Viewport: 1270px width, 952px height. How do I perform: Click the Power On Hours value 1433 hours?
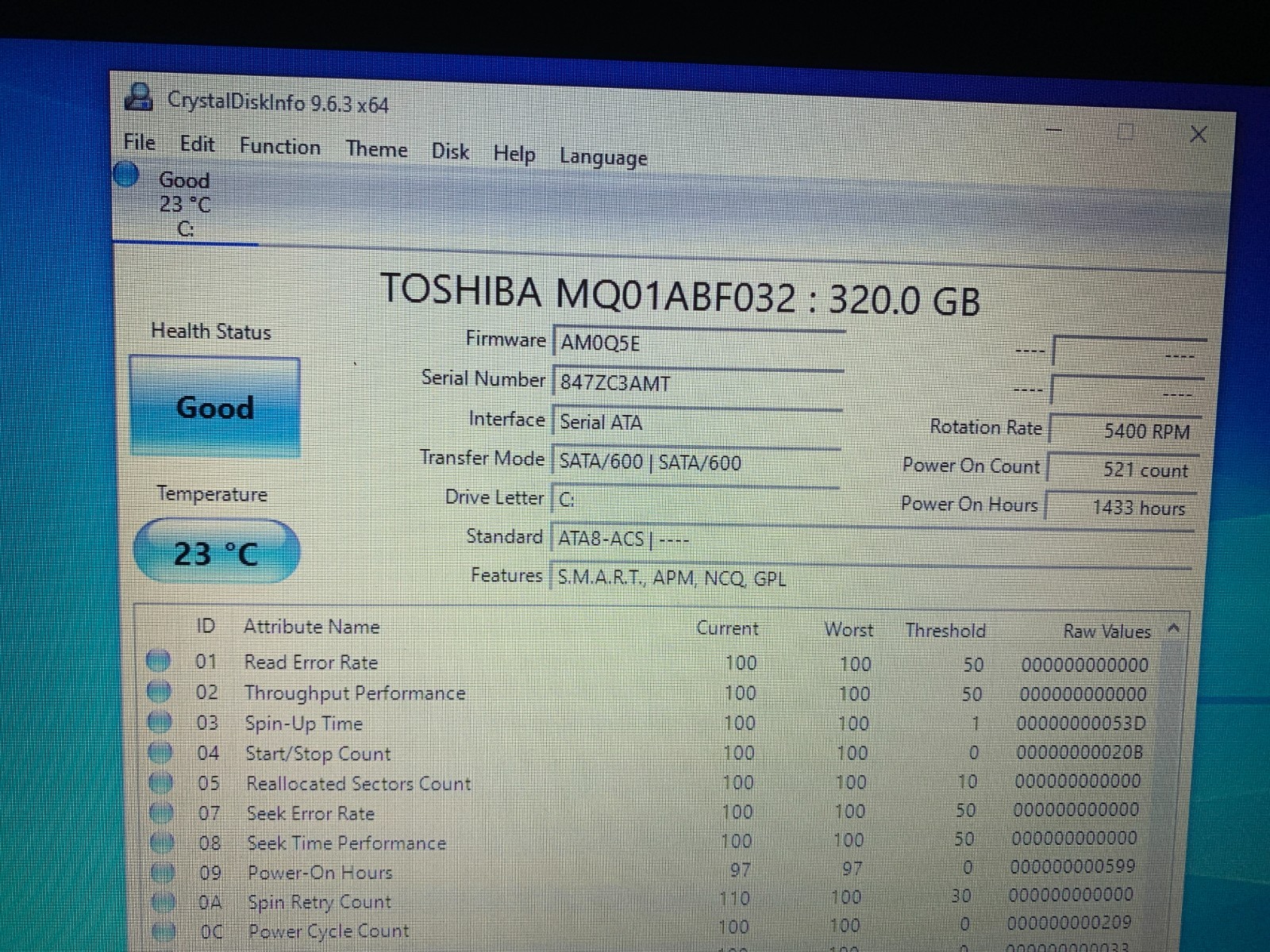pyautogui.click(x=1122, y=507)
